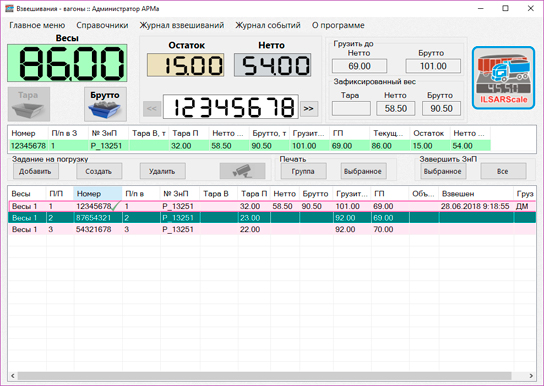Go to next wagon with >> button
The width and height of the screenshot is (544, 386).
308,109
